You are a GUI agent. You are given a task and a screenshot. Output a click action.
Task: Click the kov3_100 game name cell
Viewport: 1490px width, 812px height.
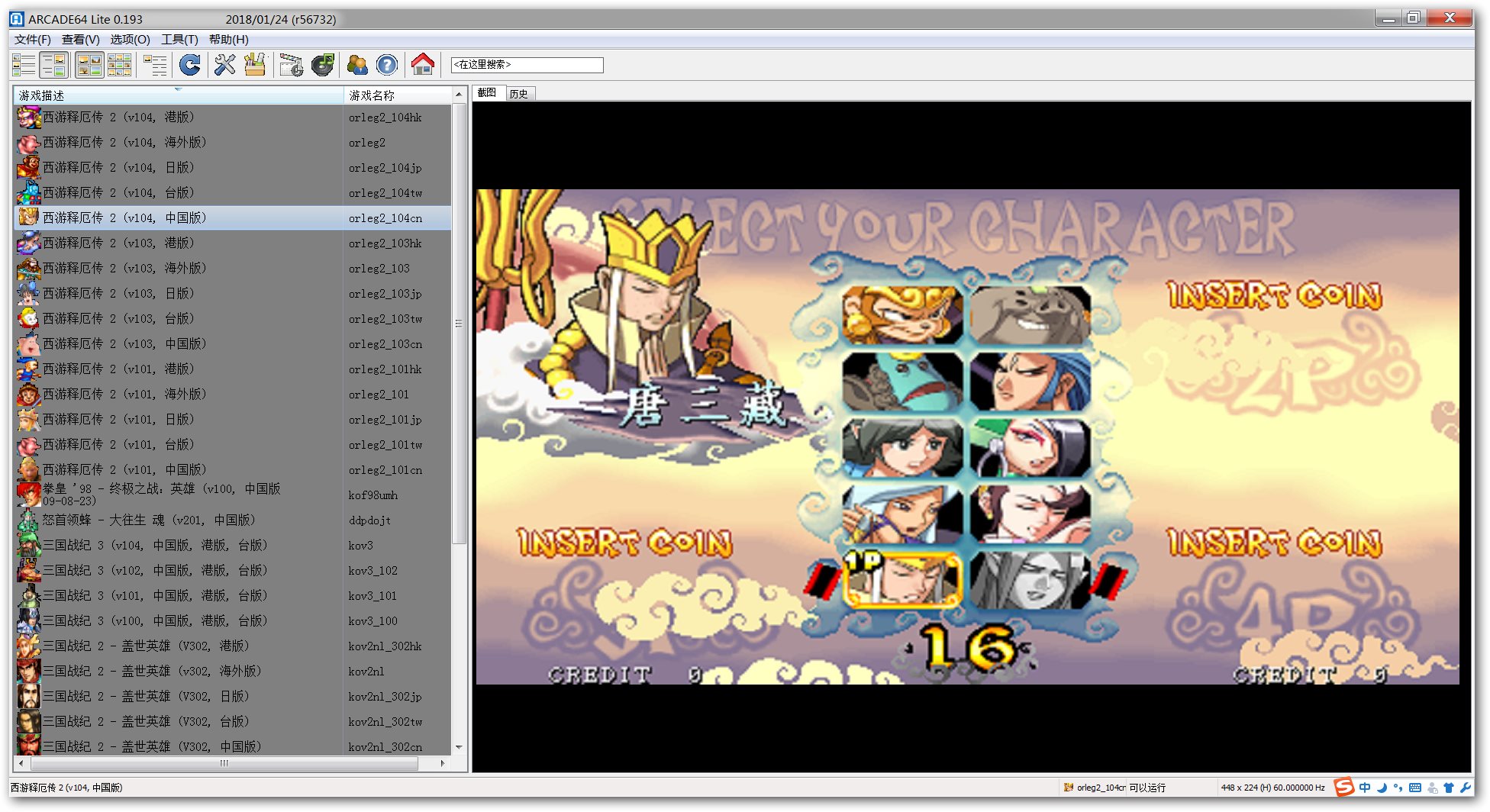pos(372,621)
